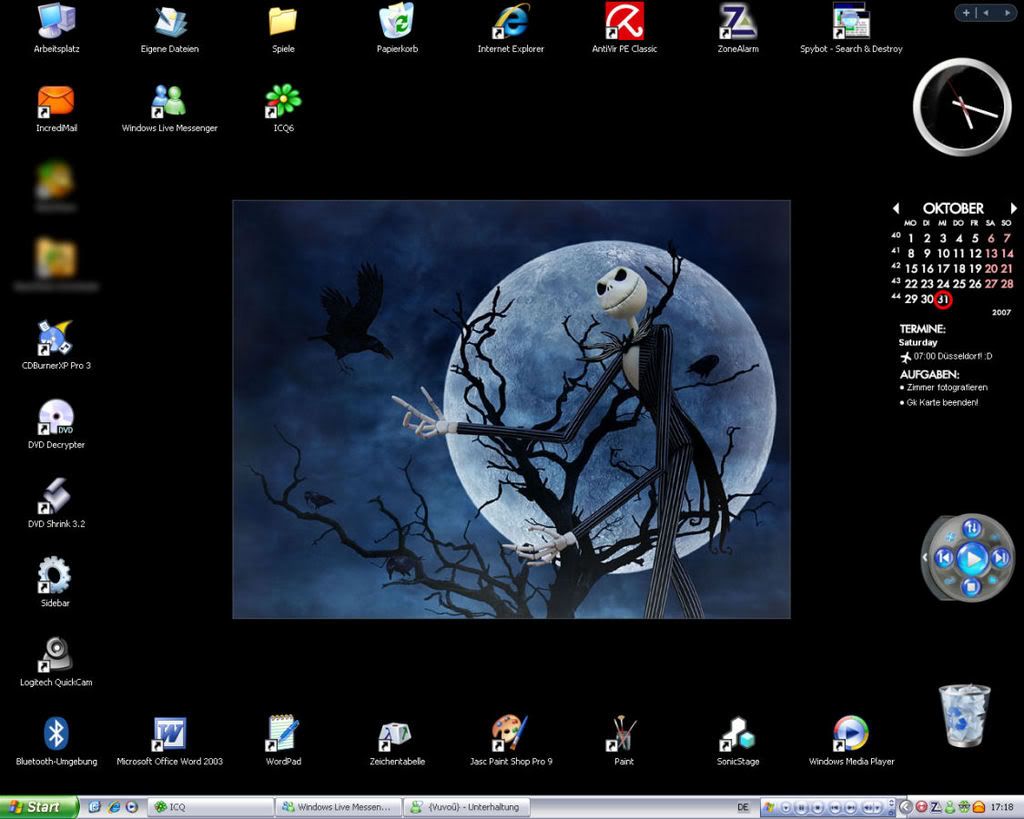1024x819 pixels.
Task: Click the sidebar add gadget plus button
Action: click(966, 12)
